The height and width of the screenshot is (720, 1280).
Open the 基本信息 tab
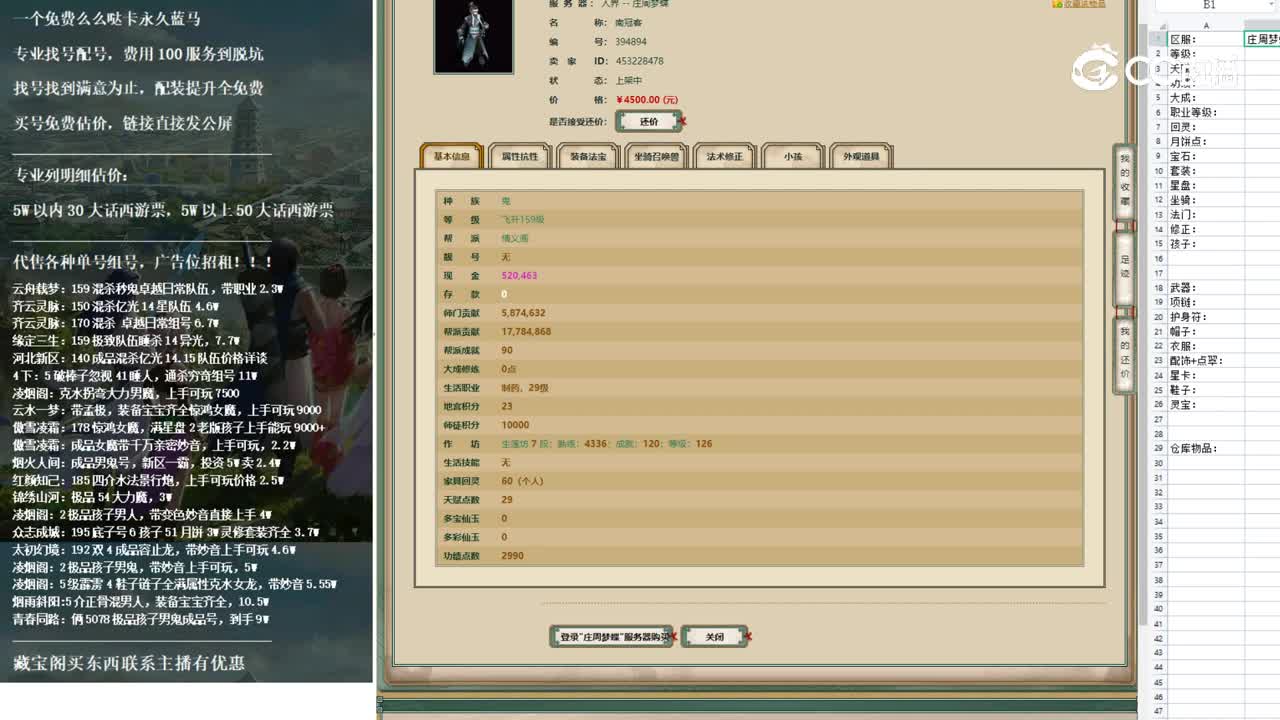click(452, 156)
